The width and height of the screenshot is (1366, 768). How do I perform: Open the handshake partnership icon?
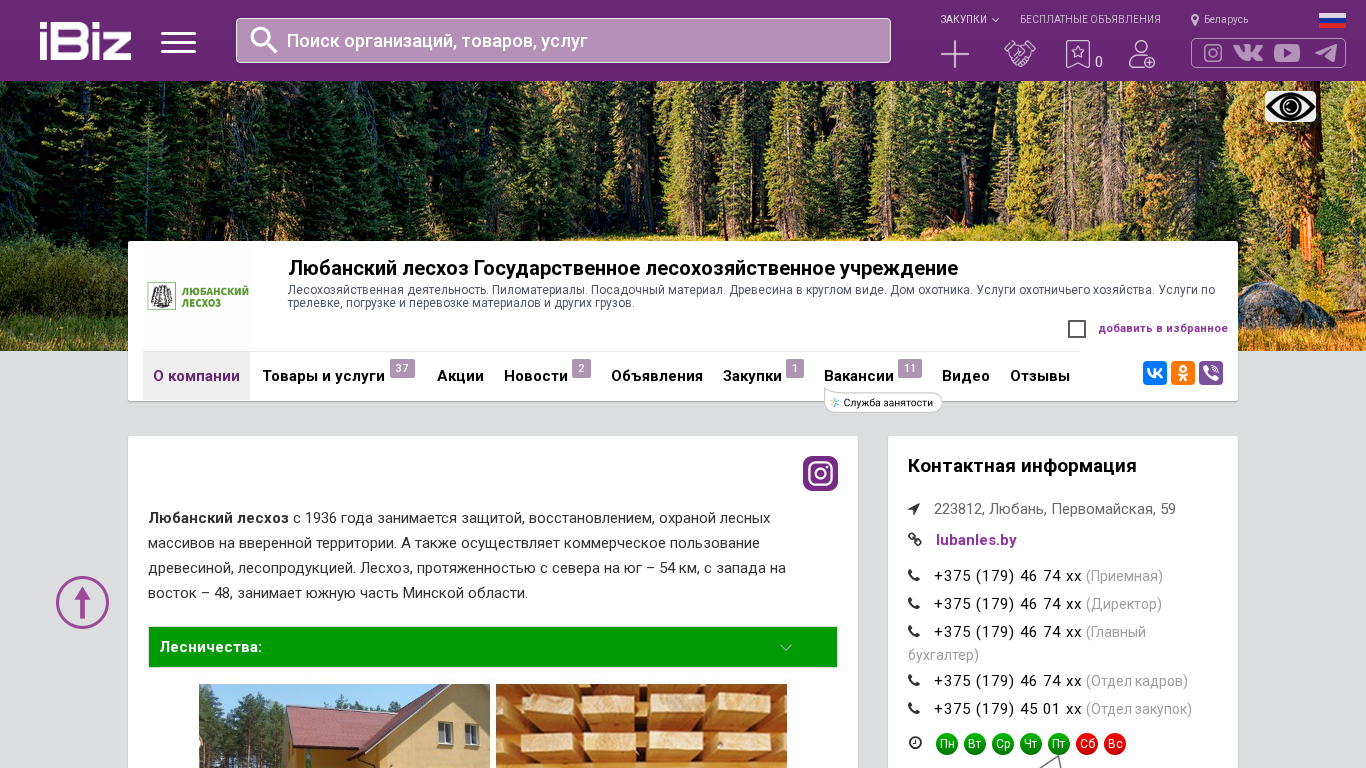click(1020, 54)
